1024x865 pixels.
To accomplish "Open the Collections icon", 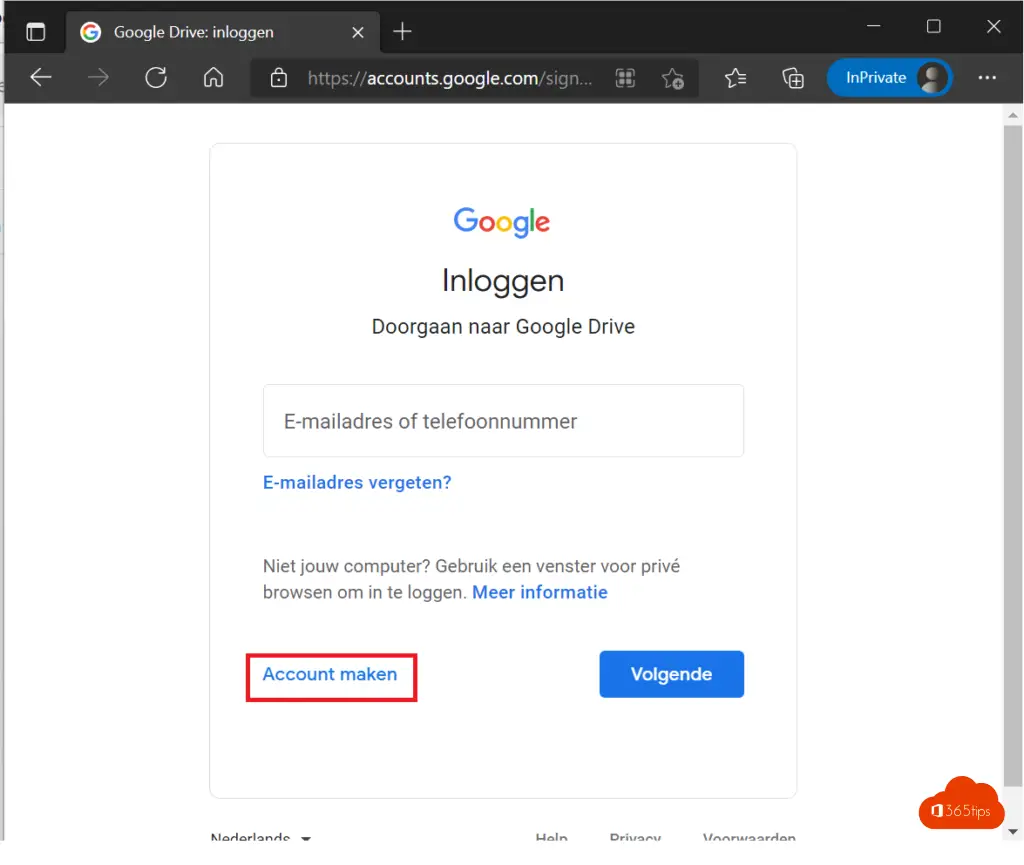I will pos(793,78).
